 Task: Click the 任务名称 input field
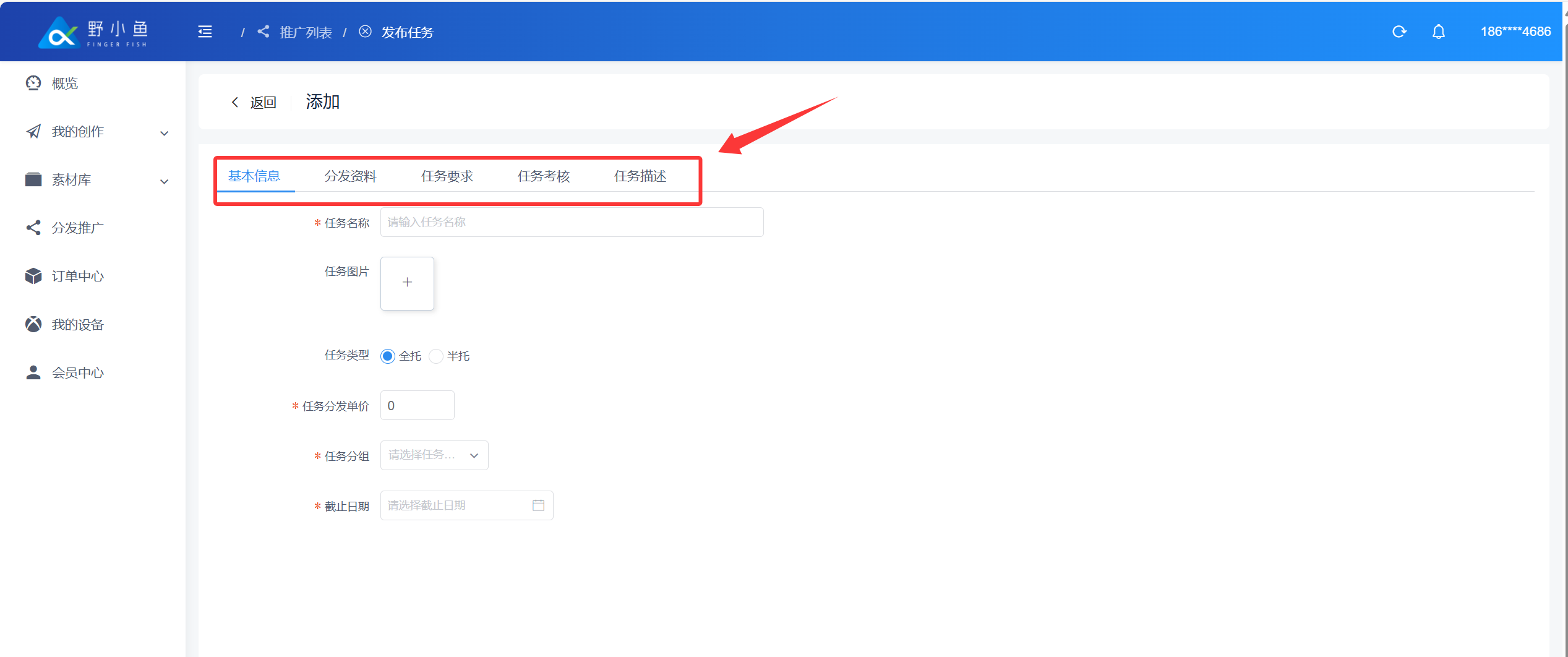tap(571, 222)
